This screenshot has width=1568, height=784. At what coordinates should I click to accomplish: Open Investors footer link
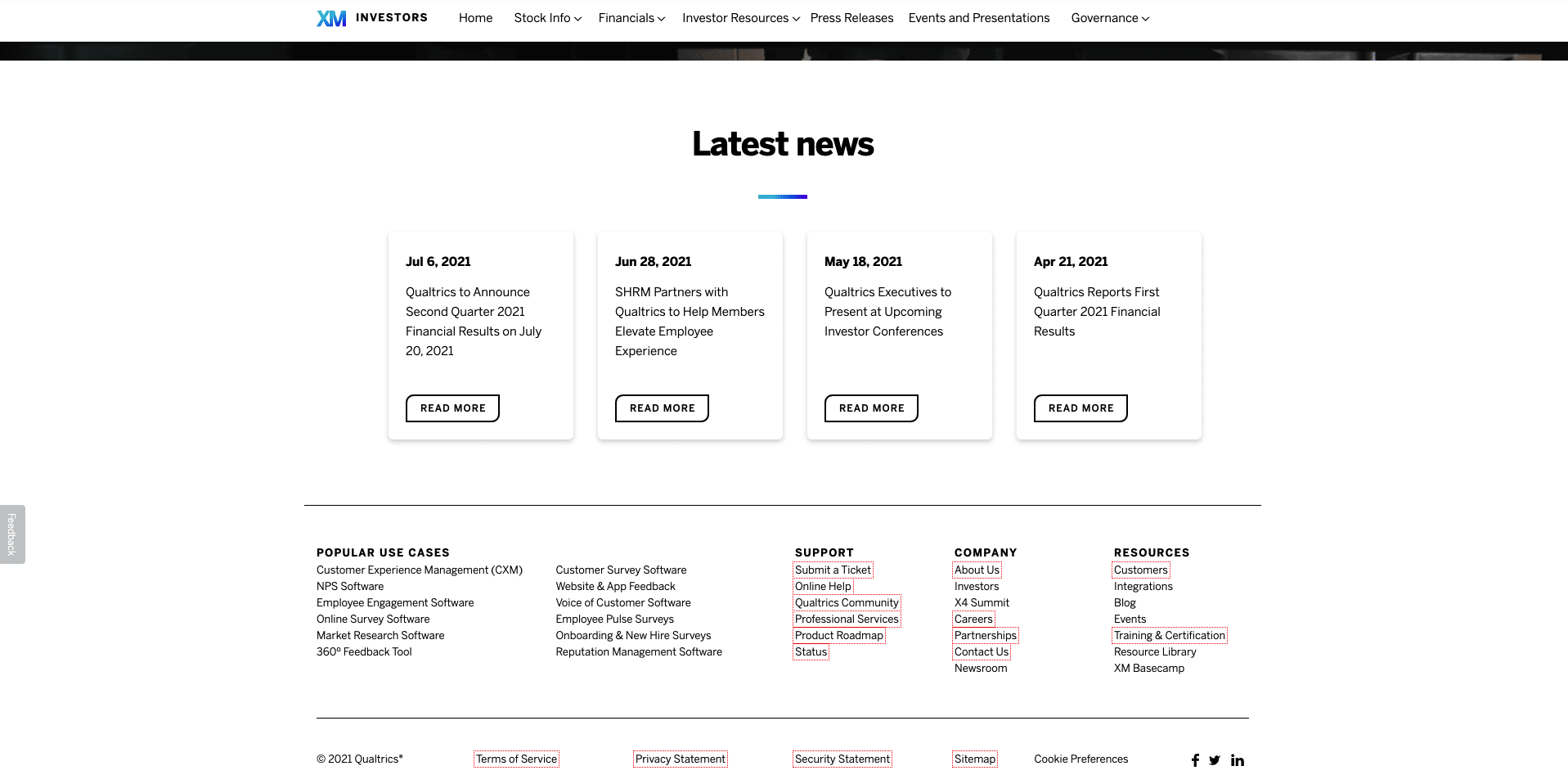click(977, 587)
